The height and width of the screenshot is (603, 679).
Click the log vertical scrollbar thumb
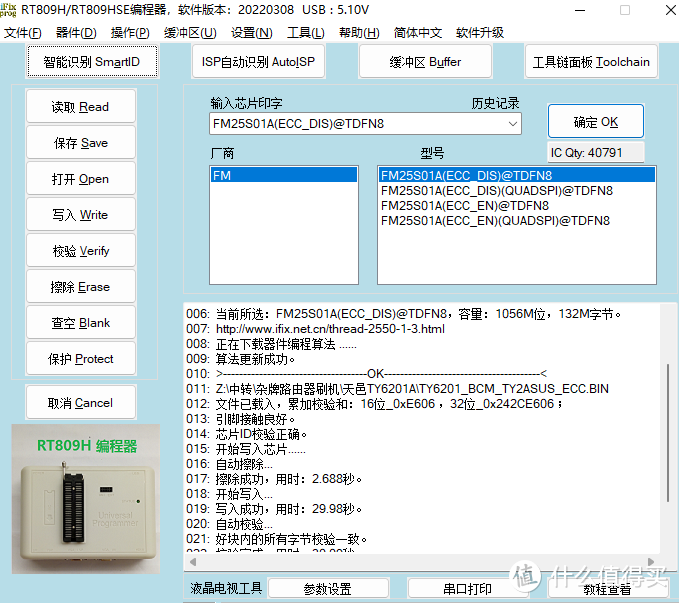click(668, 433)
